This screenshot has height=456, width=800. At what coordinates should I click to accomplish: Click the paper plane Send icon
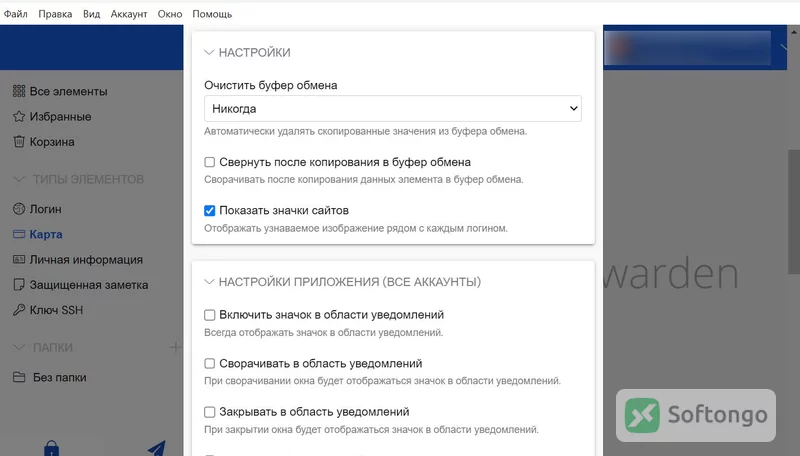tap(157, 447)
